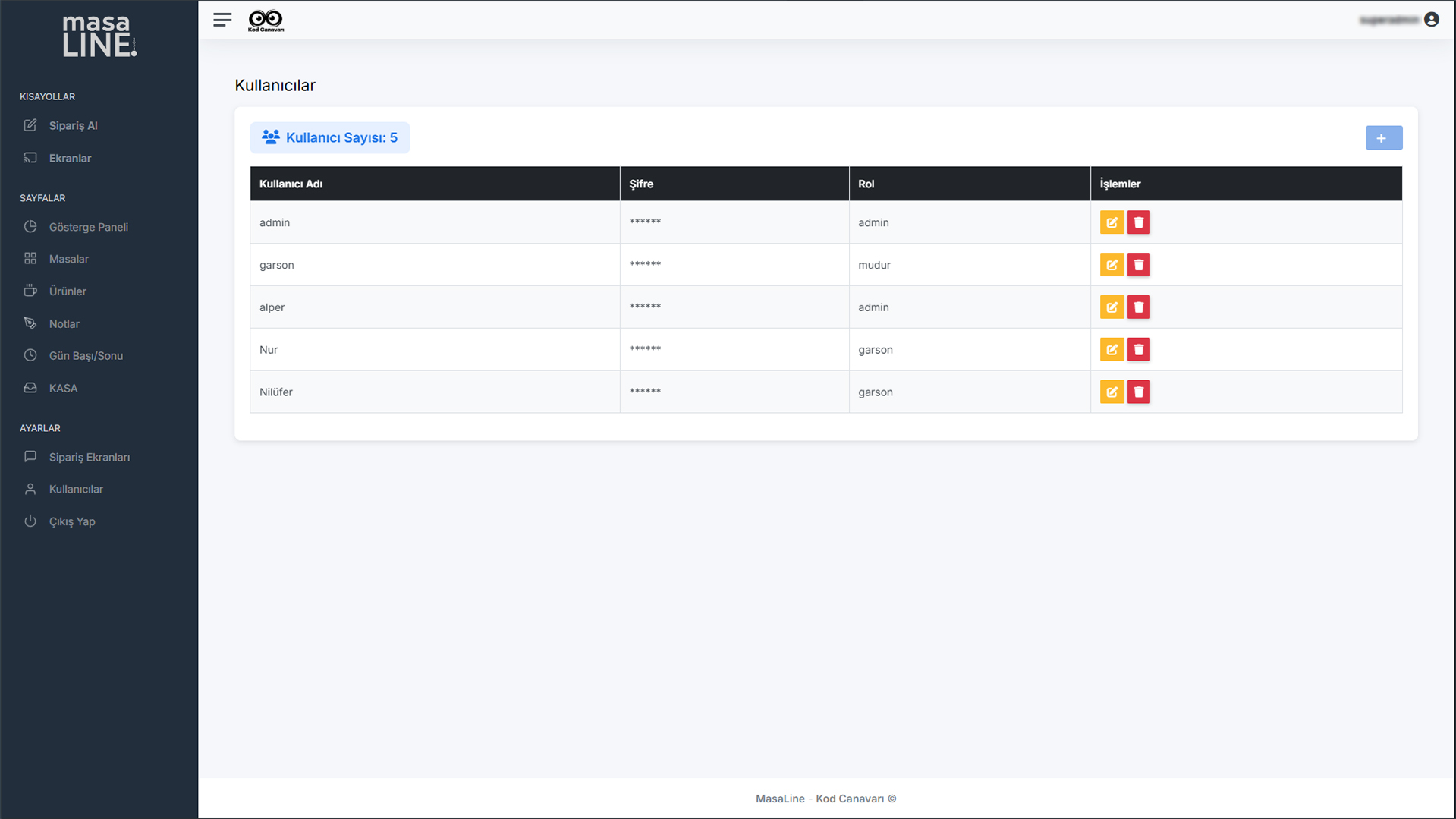
Task: Navigate to Masalar page
Action: (x=68, y=259)
